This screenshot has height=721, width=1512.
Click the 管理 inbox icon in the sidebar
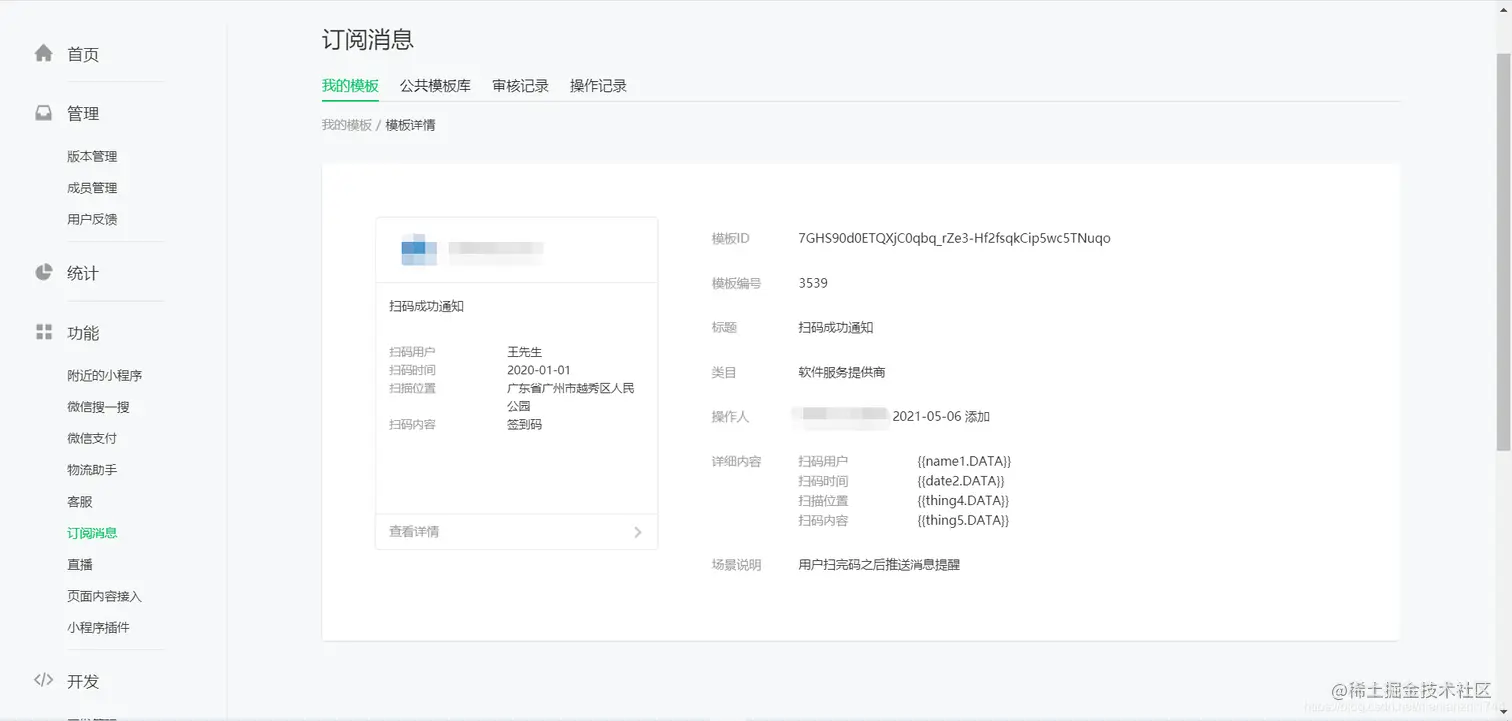(x=44, y=113)
